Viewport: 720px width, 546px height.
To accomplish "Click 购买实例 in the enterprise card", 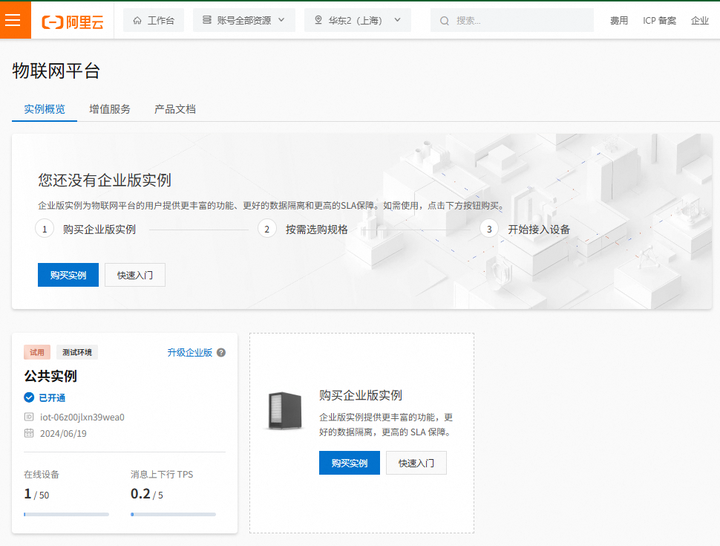I will pyautogui.click(x=349, y=463).
